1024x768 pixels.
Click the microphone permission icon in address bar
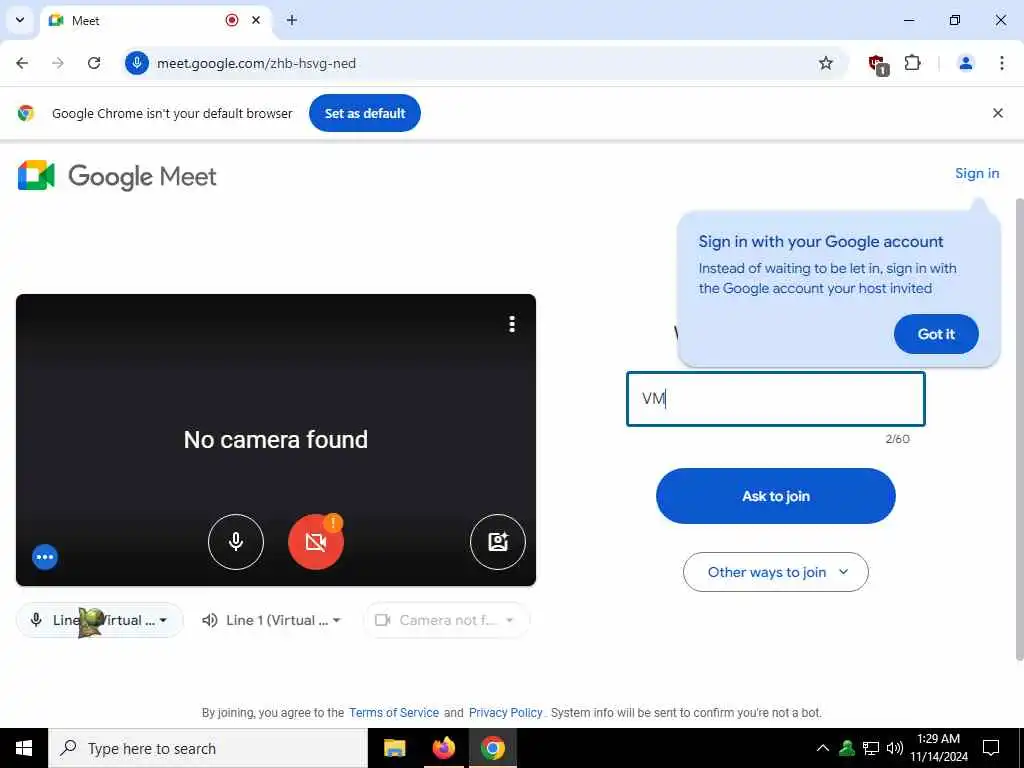[x=136, y=63]
